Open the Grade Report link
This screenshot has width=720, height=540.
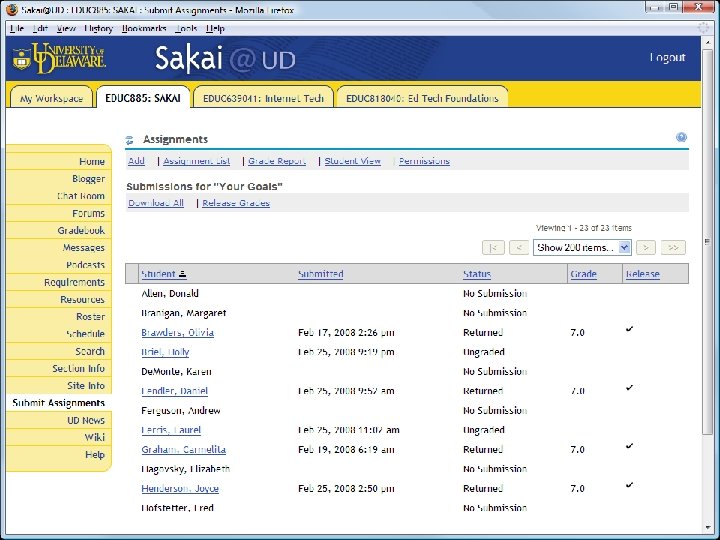click(x=277, y=161)
